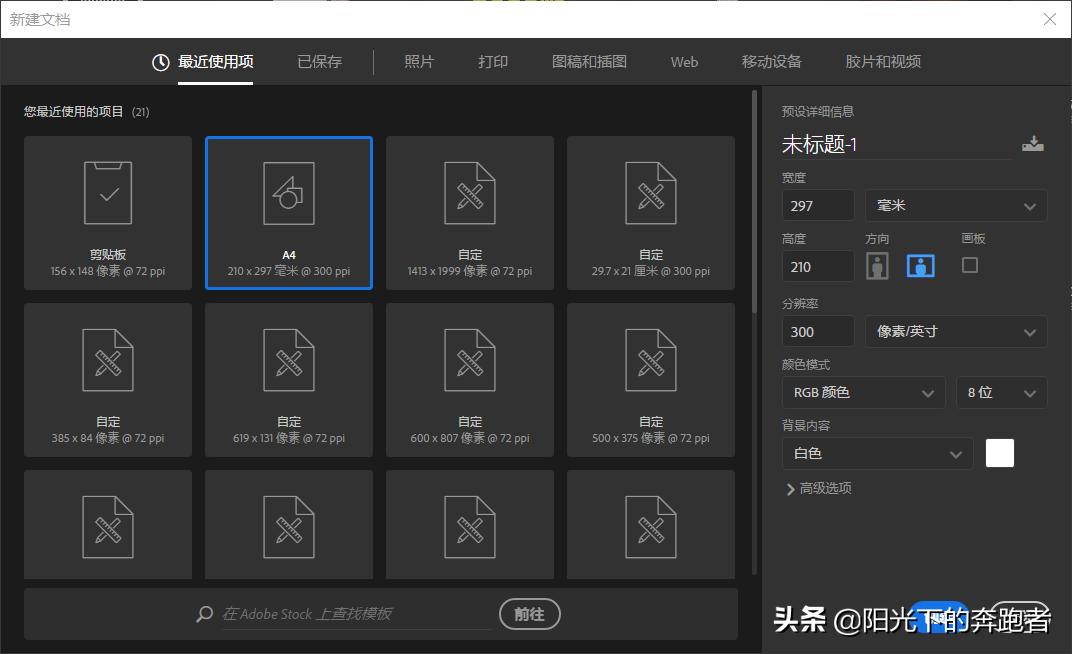1072x654 pixels.
Task: Switch to the 移动设备 tab
Action: (770, 61)
